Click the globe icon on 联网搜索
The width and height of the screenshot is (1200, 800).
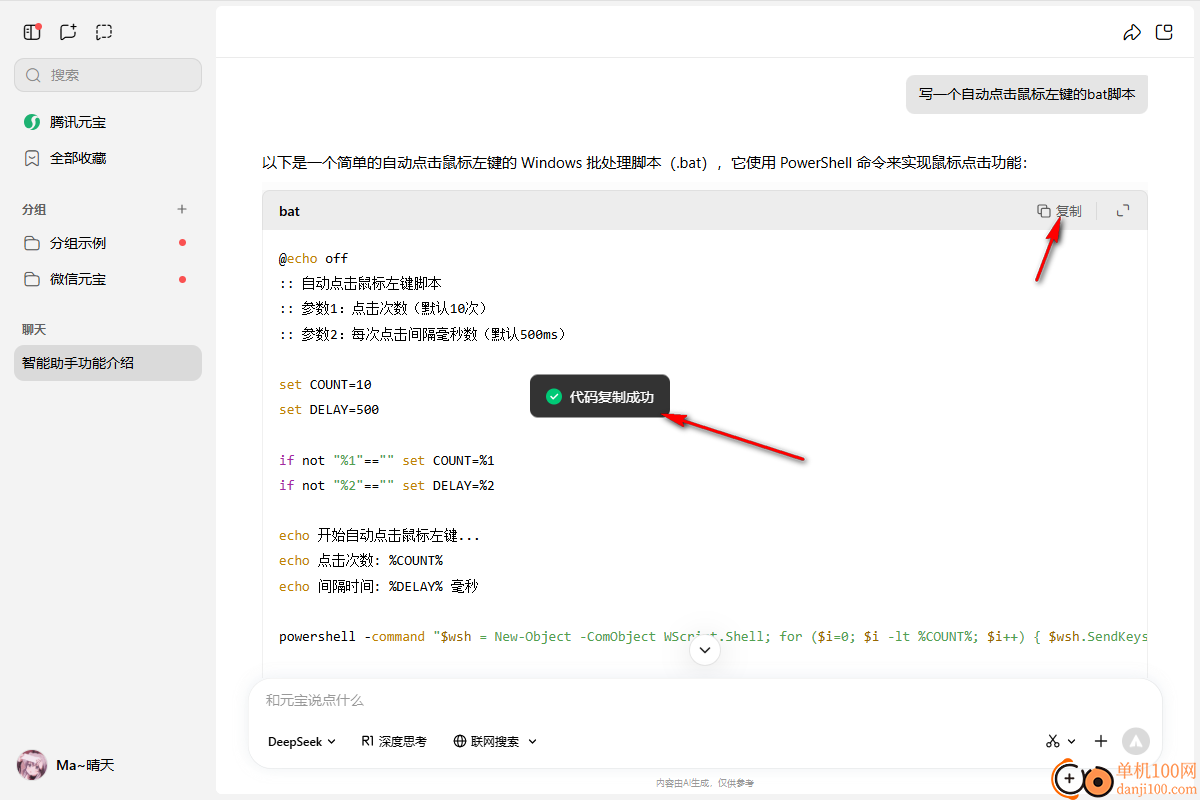[460, 741]
